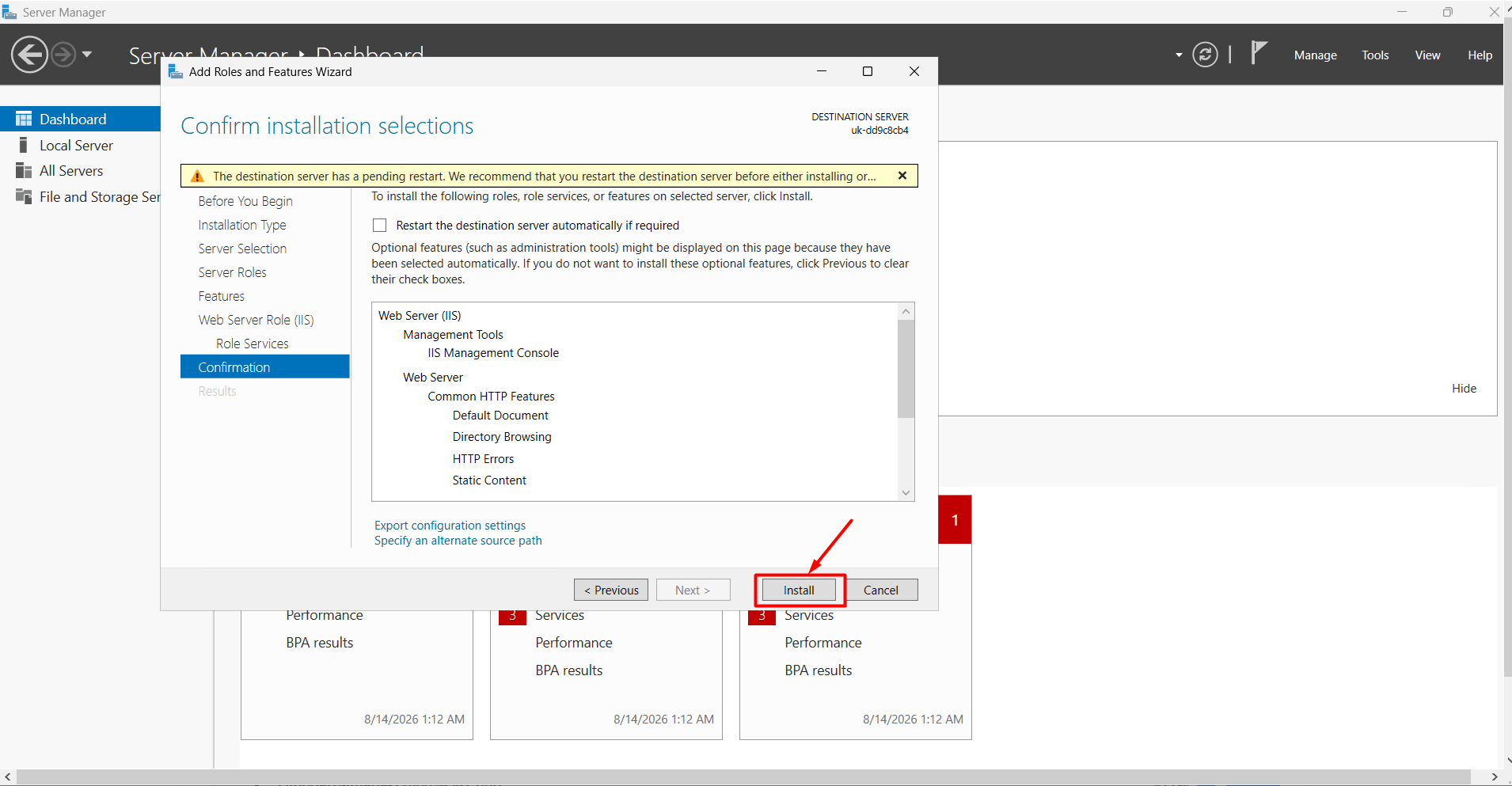Click the selections list scroll up arrow

pyautogui.click(x=906, y=312)
